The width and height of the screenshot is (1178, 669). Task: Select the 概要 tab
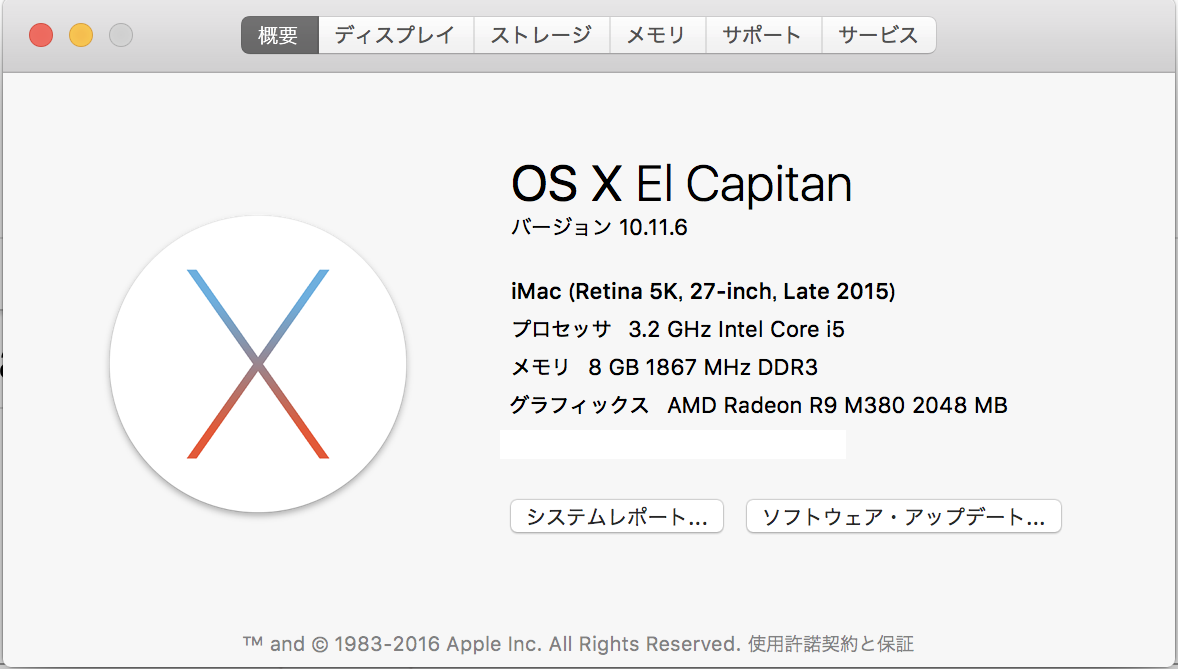(x=279, y=35)
